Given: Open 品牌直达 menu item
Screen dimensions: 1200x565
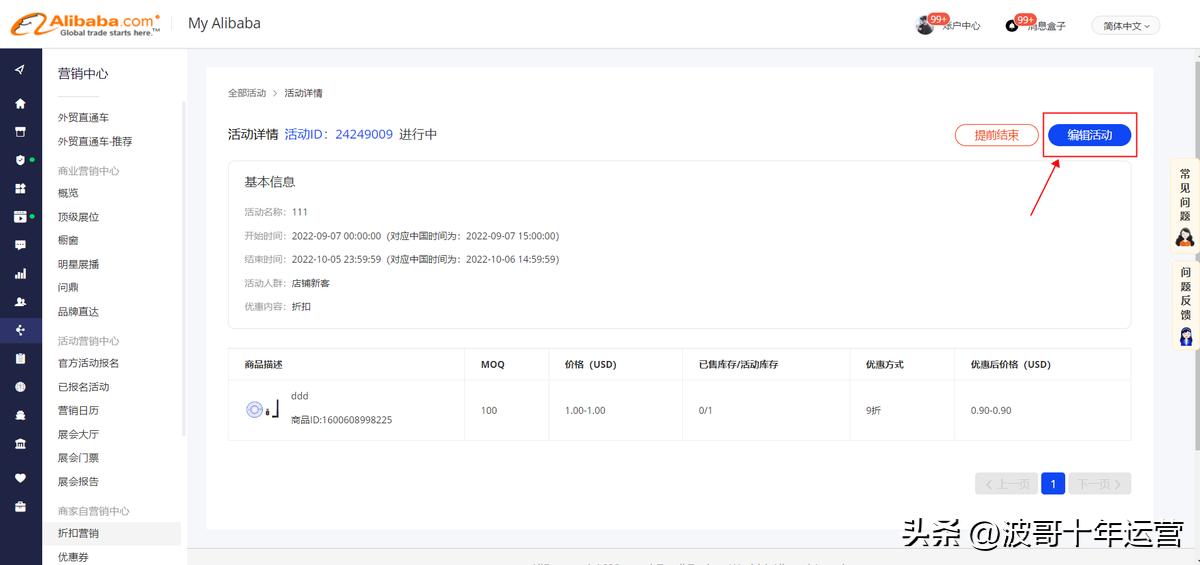Looking at the screenshot, I should 79,312.
